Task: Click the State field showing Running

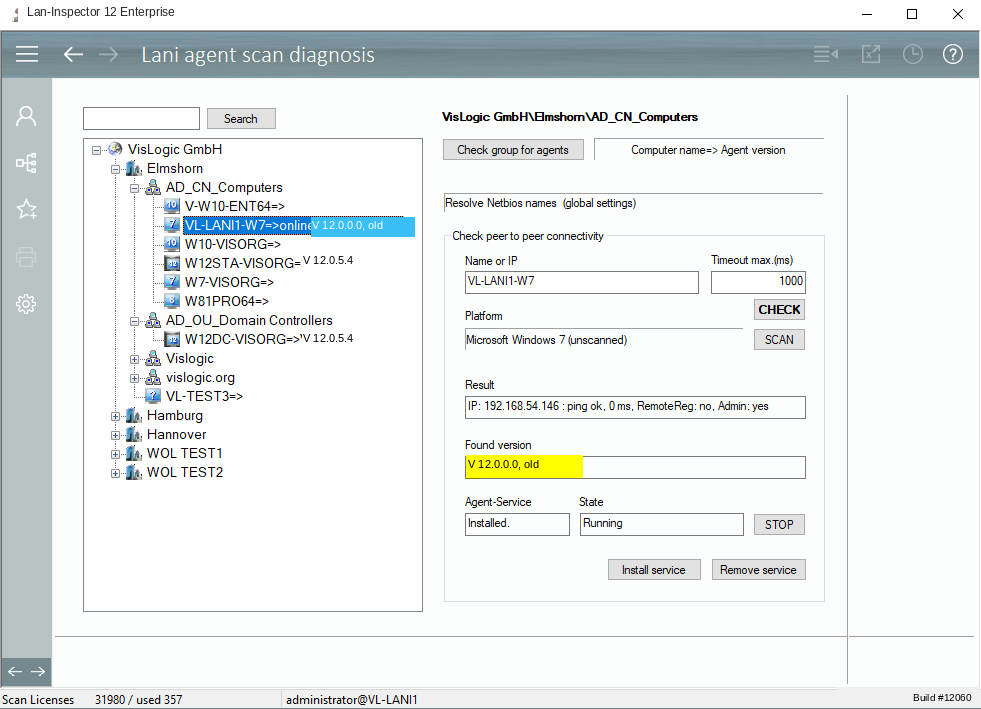Action: pyautogui.click(x=662, y=524)
